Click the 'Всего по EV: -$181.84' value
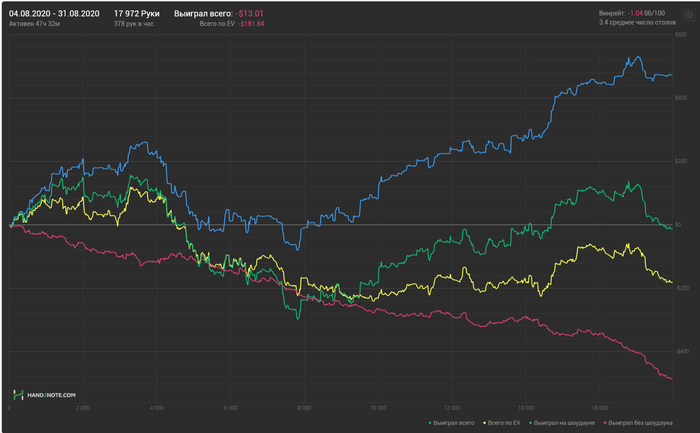Image resolution: width=700 pixels, height=433 pixels. [x=232, y=24]
